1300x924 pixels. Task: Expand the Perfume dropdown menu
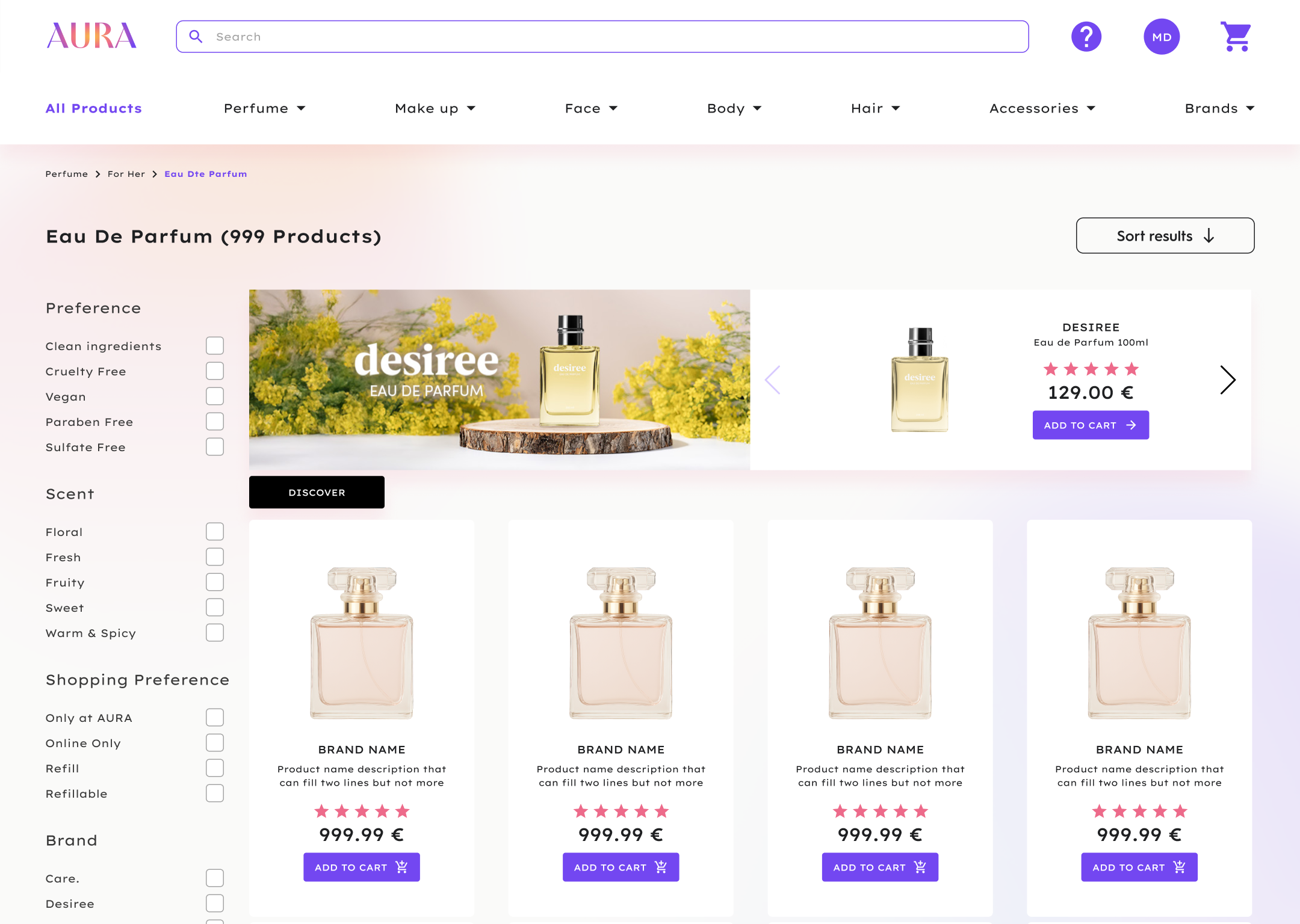pyautogui.click(x=264, y=108)
